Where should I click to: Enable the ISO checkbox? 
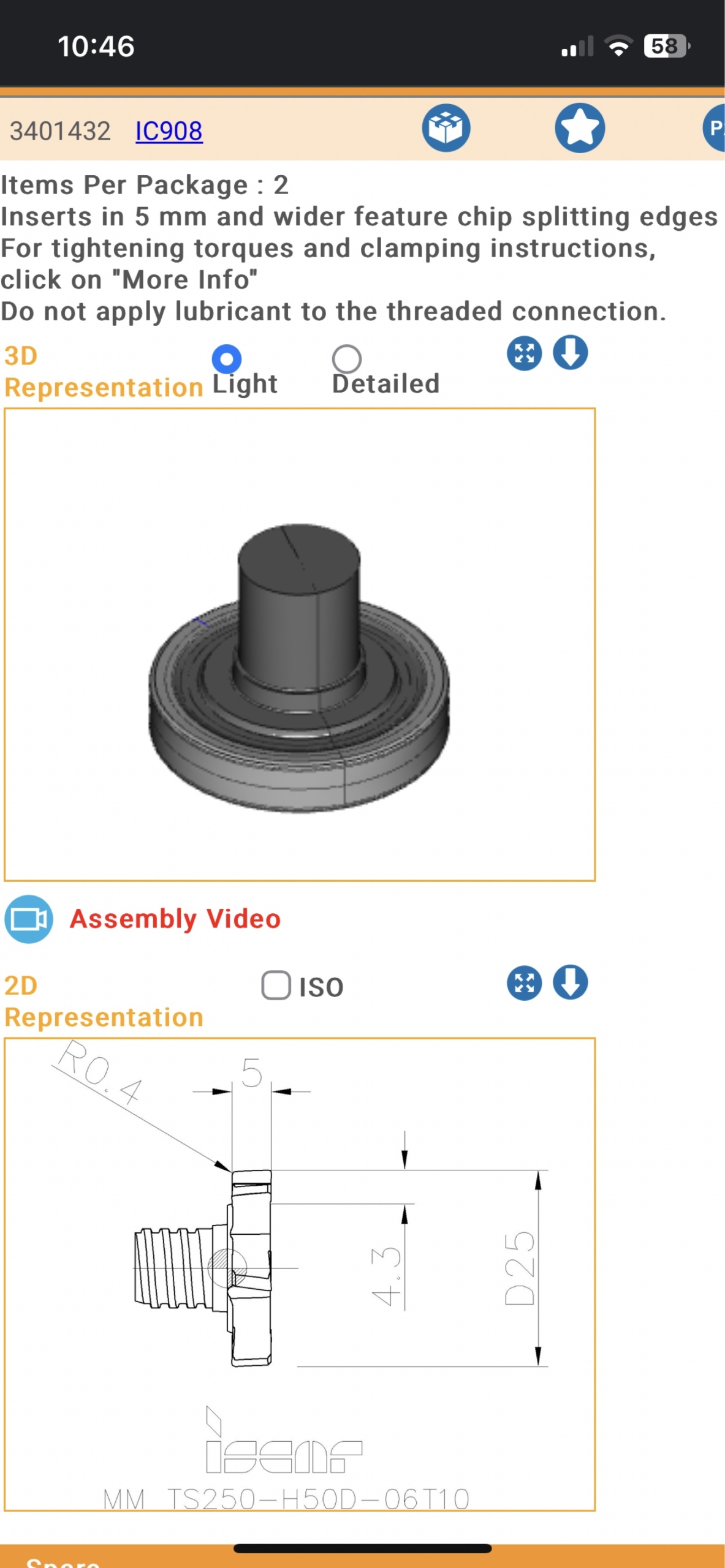(x=276, y=986)
